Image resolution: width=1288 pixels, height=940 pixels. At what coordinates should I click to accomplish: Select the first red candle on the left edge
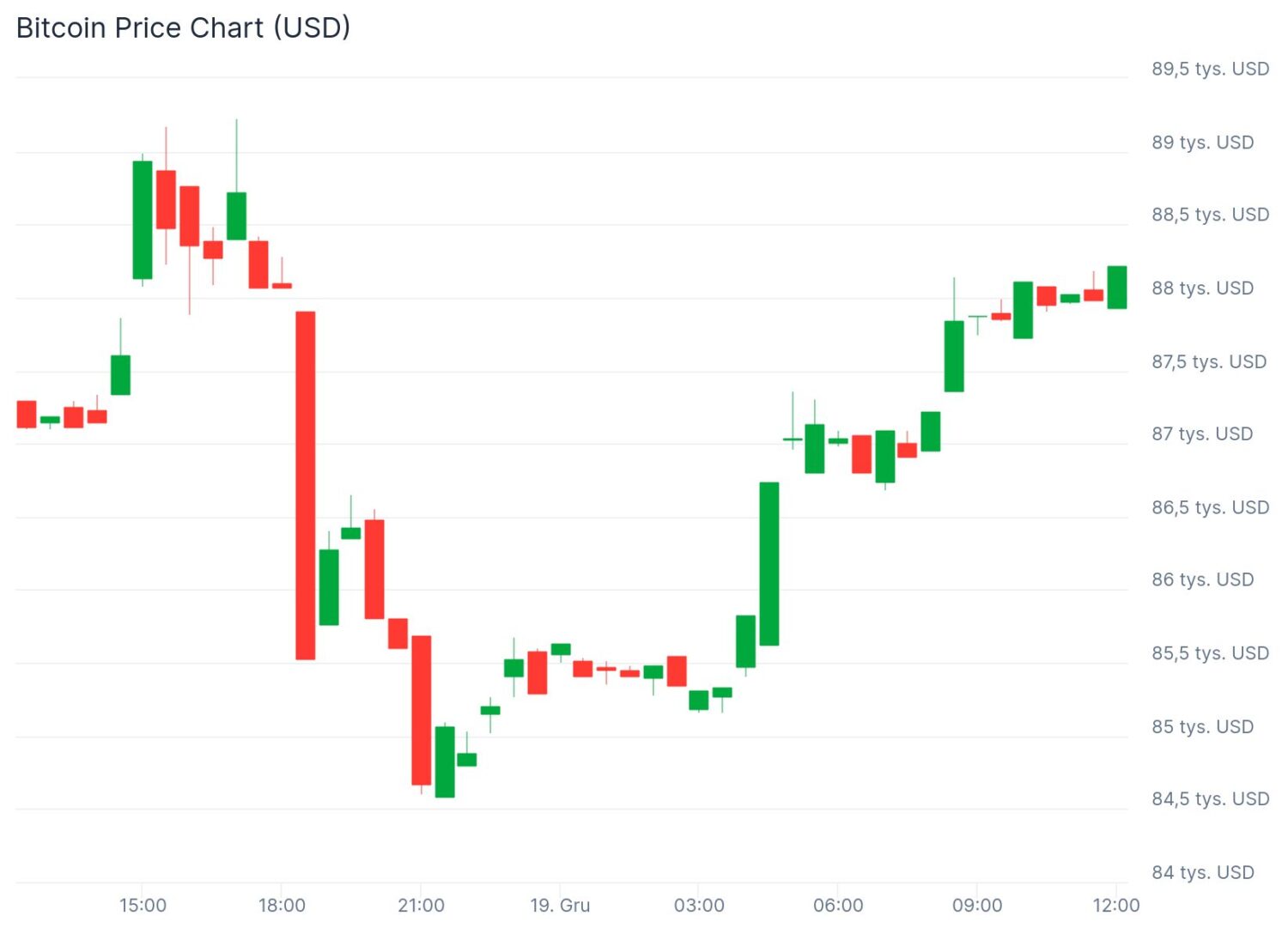pos(27,414)
